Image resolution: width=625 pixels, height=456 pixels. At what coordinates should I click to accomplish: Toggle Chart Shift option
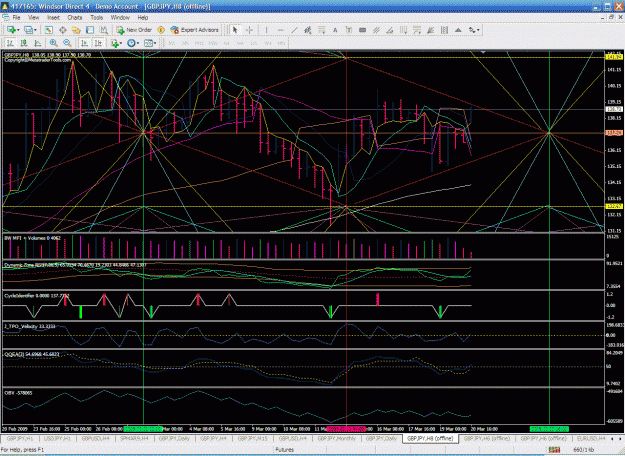click(98, 43)
